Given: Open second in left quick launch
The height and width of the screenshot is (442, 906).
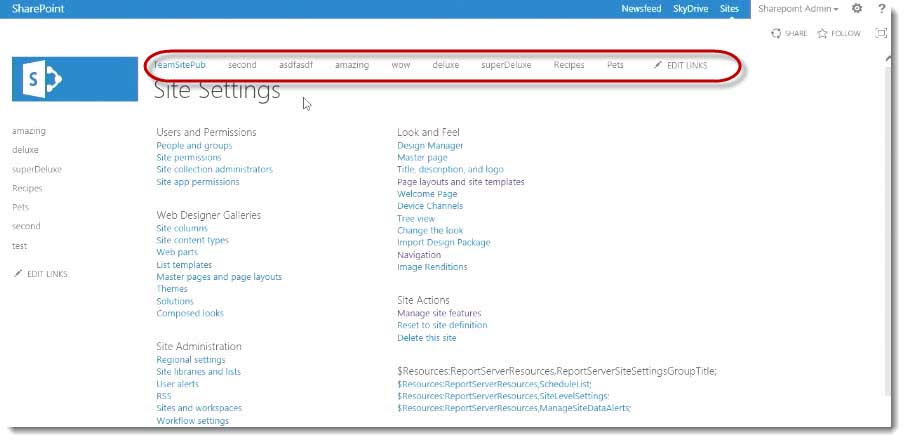Looking at the screenshot, I should pyautogui.click(x=26, y=226).
